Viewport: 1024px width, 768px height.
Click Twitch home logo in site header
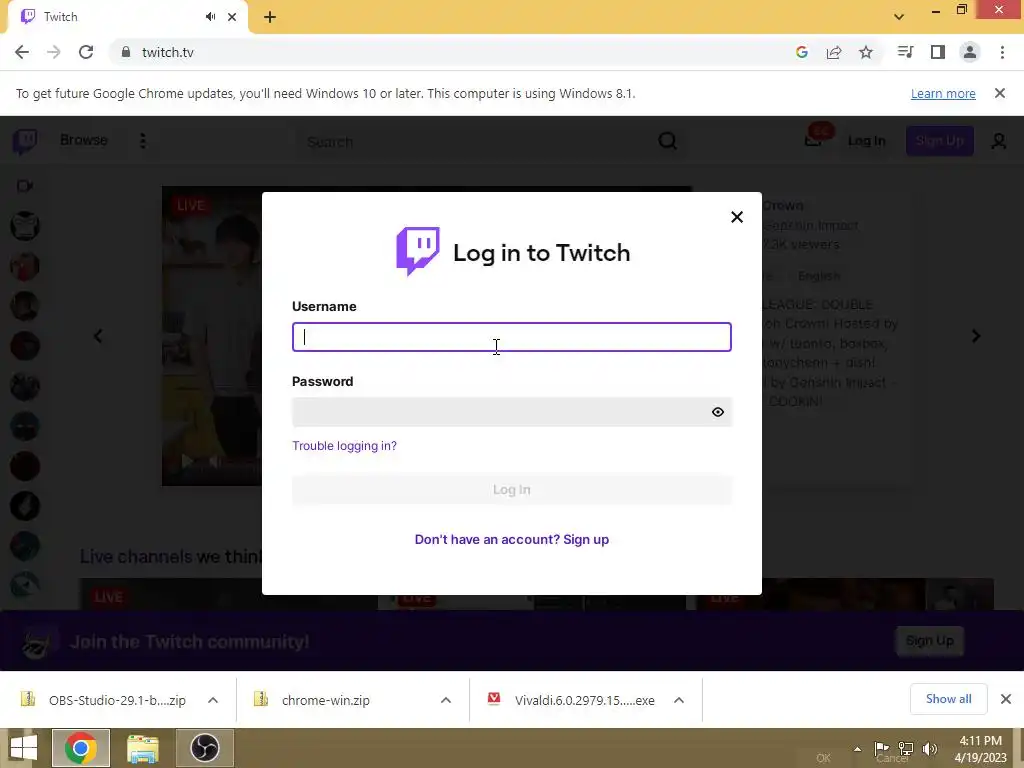coord(25,141)
